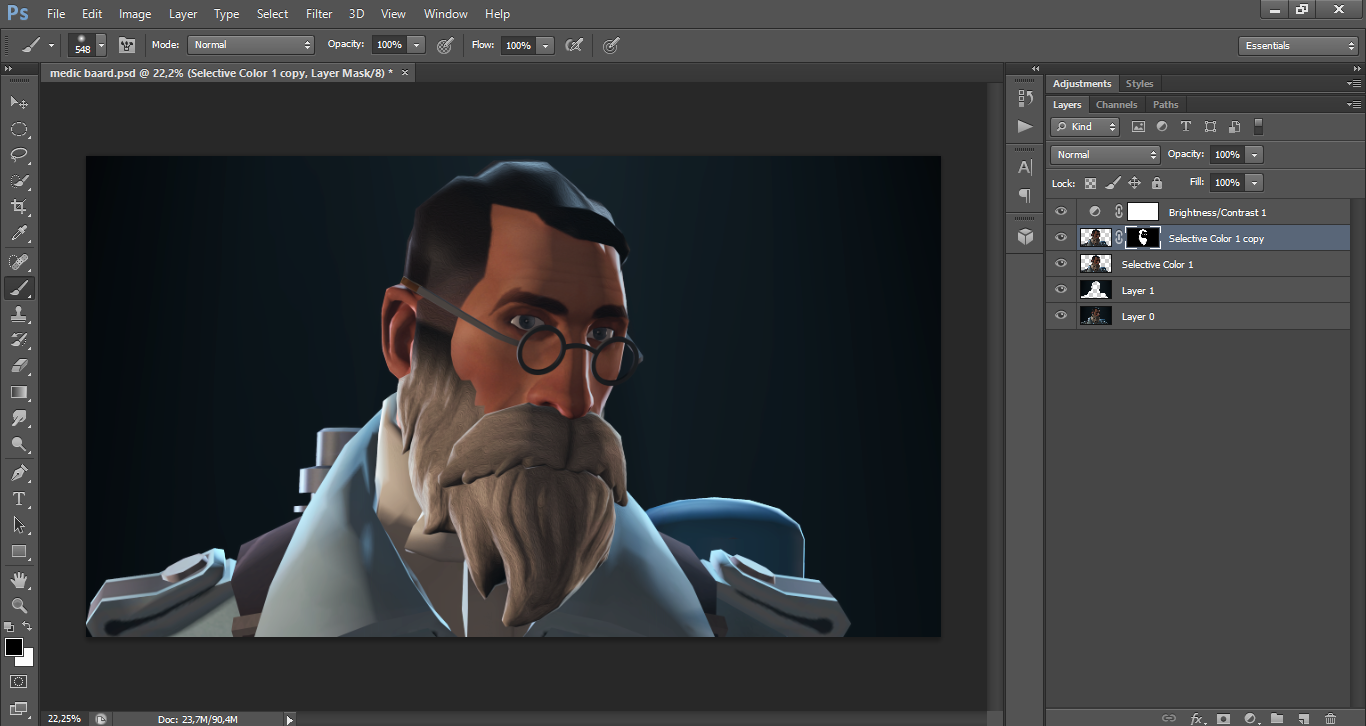Open the Brush panel toggle icon
1366x726 pixels.
pyautogui.click(x=127, y=45)
